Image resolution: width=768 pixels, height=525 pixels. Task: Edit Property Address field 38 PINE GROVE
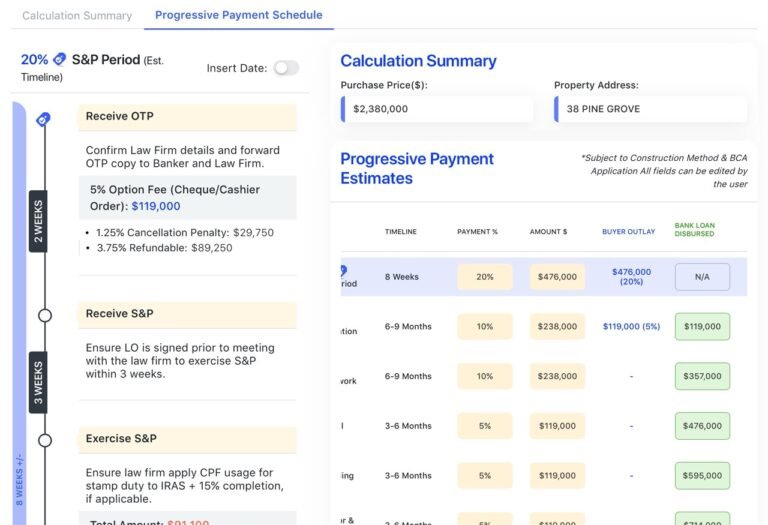650,109
